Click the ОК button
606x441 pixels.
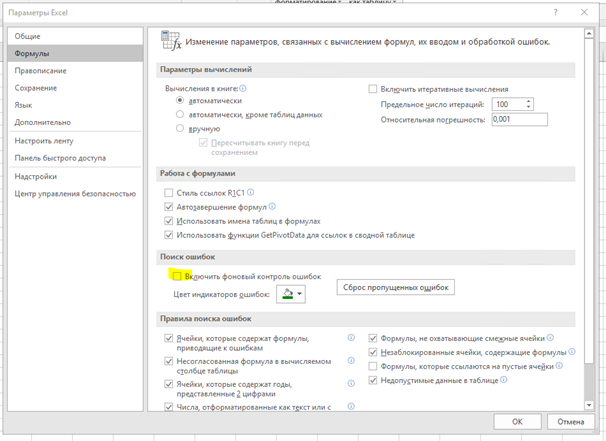517,422
